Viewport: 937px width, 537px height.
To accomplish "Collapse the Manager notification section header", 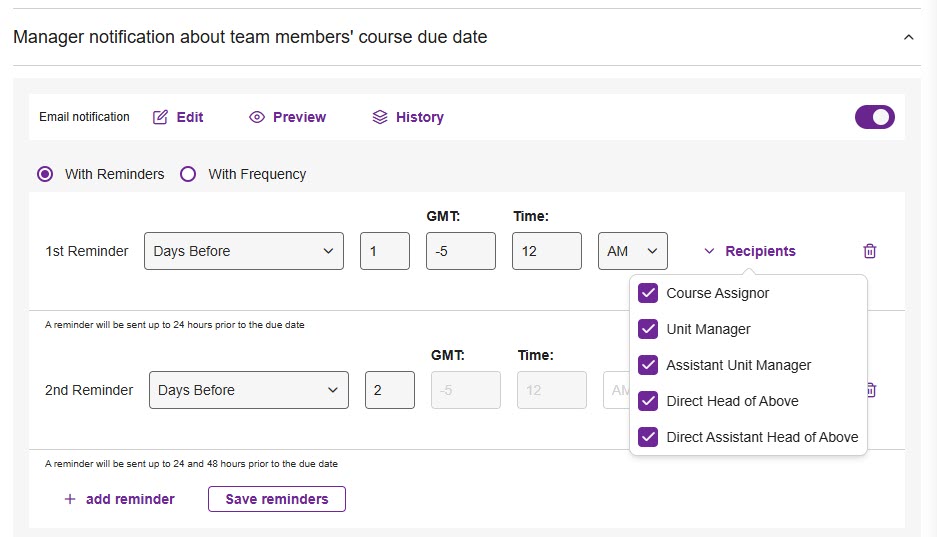I will point(908,38).
